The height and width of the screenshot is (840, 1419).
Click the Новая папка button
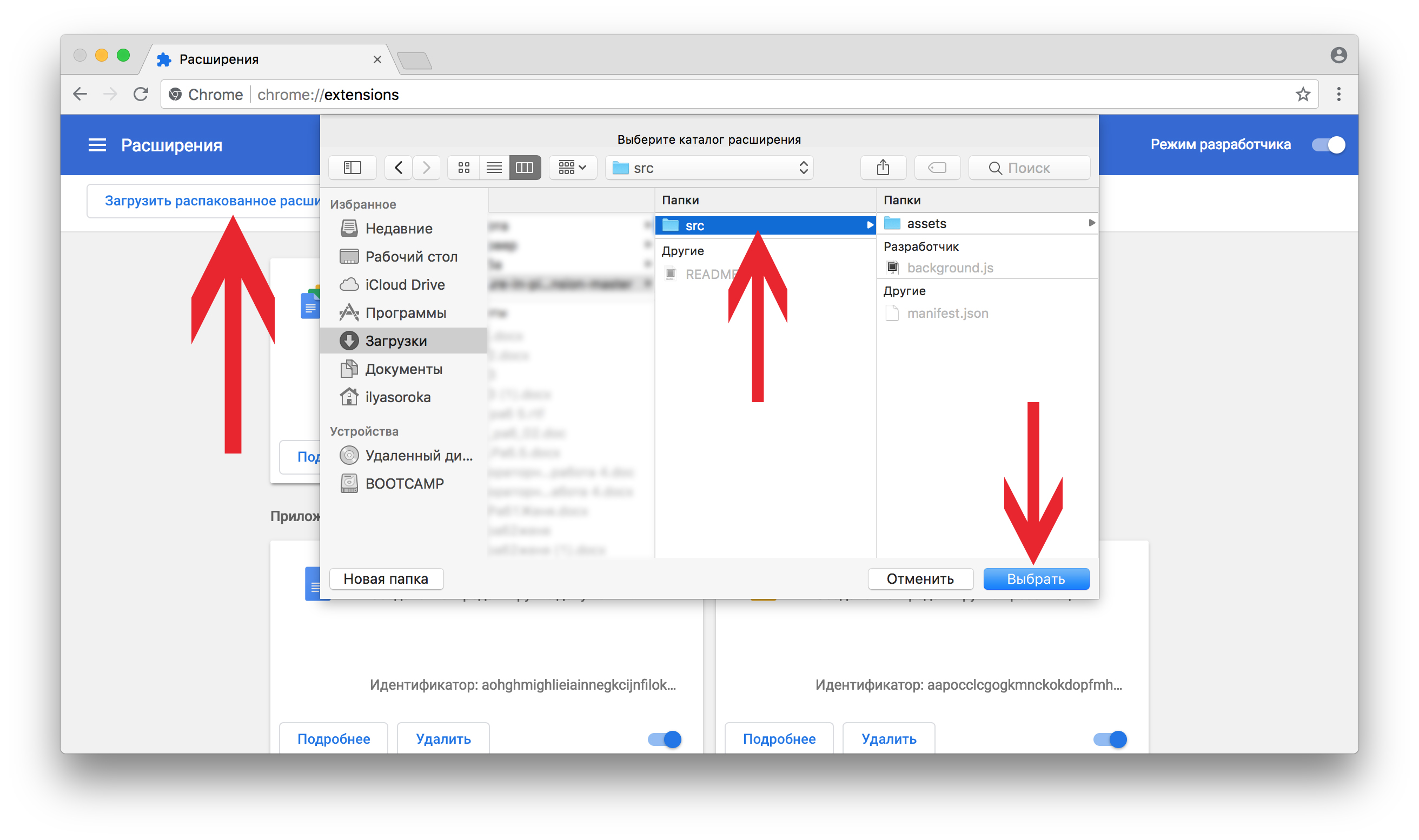click(x=386, y=578)
